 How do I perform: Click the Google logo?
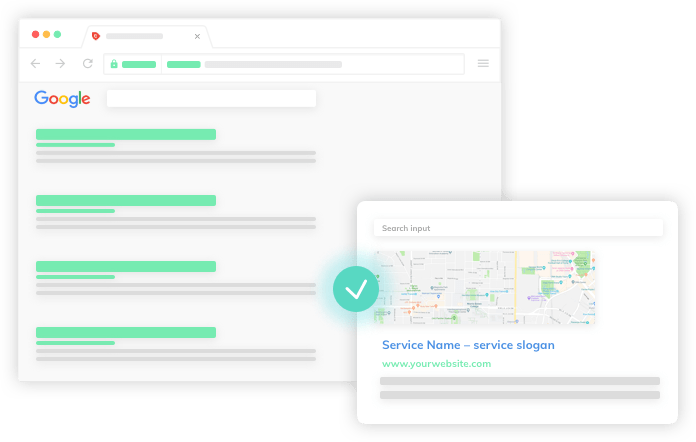tap(62, 98)
